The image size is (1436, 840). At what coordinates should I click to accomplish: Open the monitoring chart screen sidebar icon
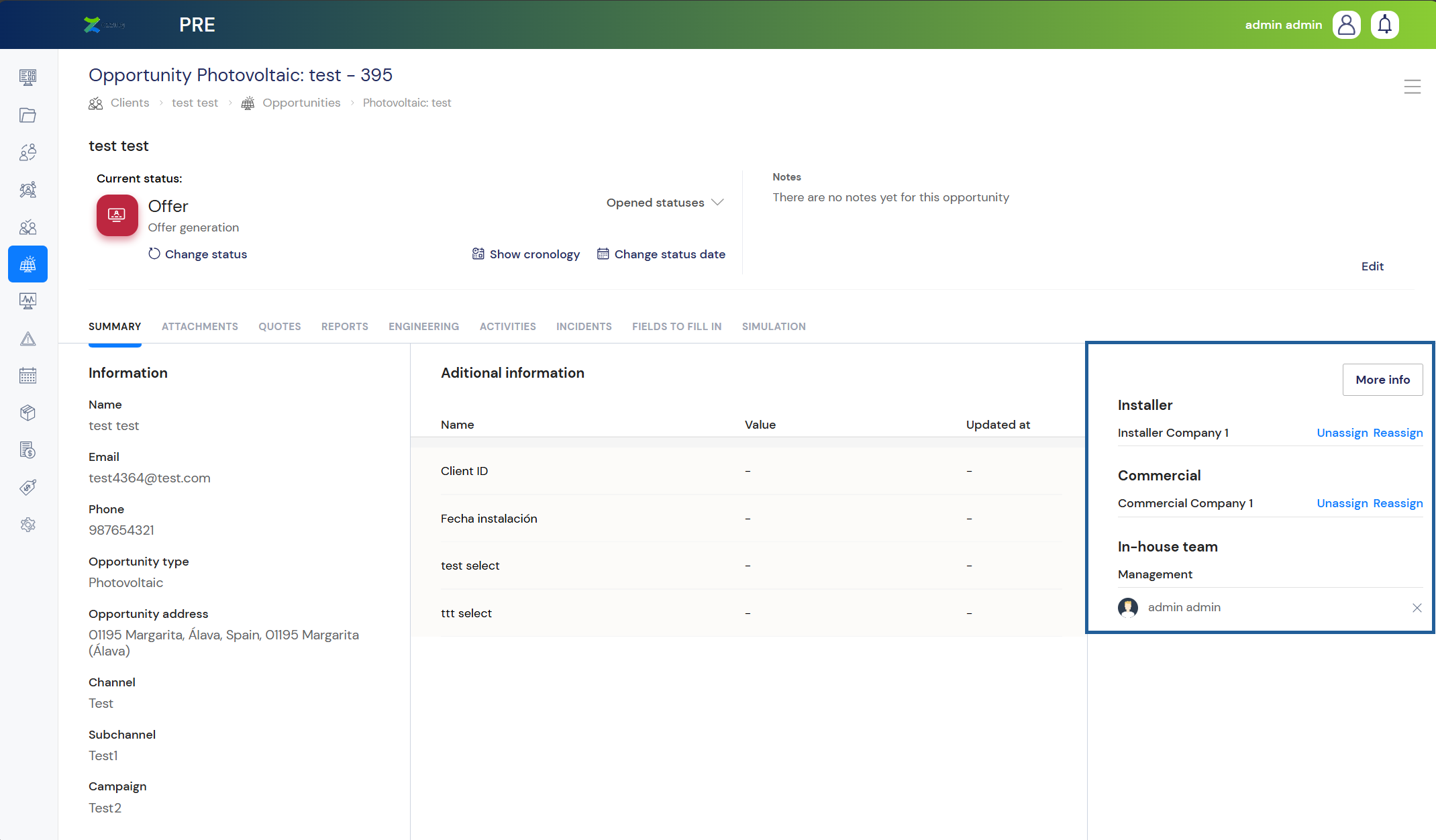28,301
